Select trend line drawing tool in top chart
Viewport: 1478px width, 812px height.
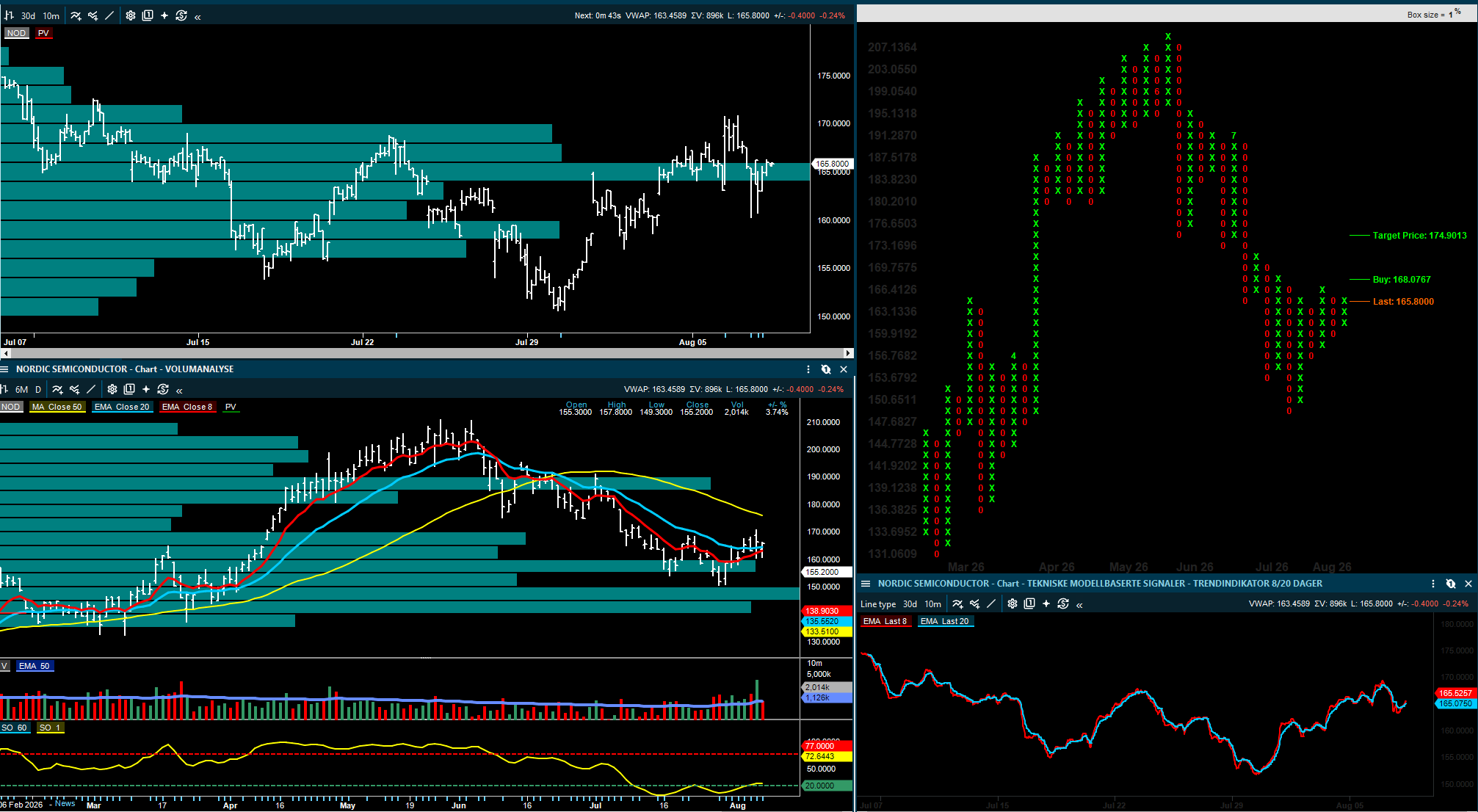(109, 15)
